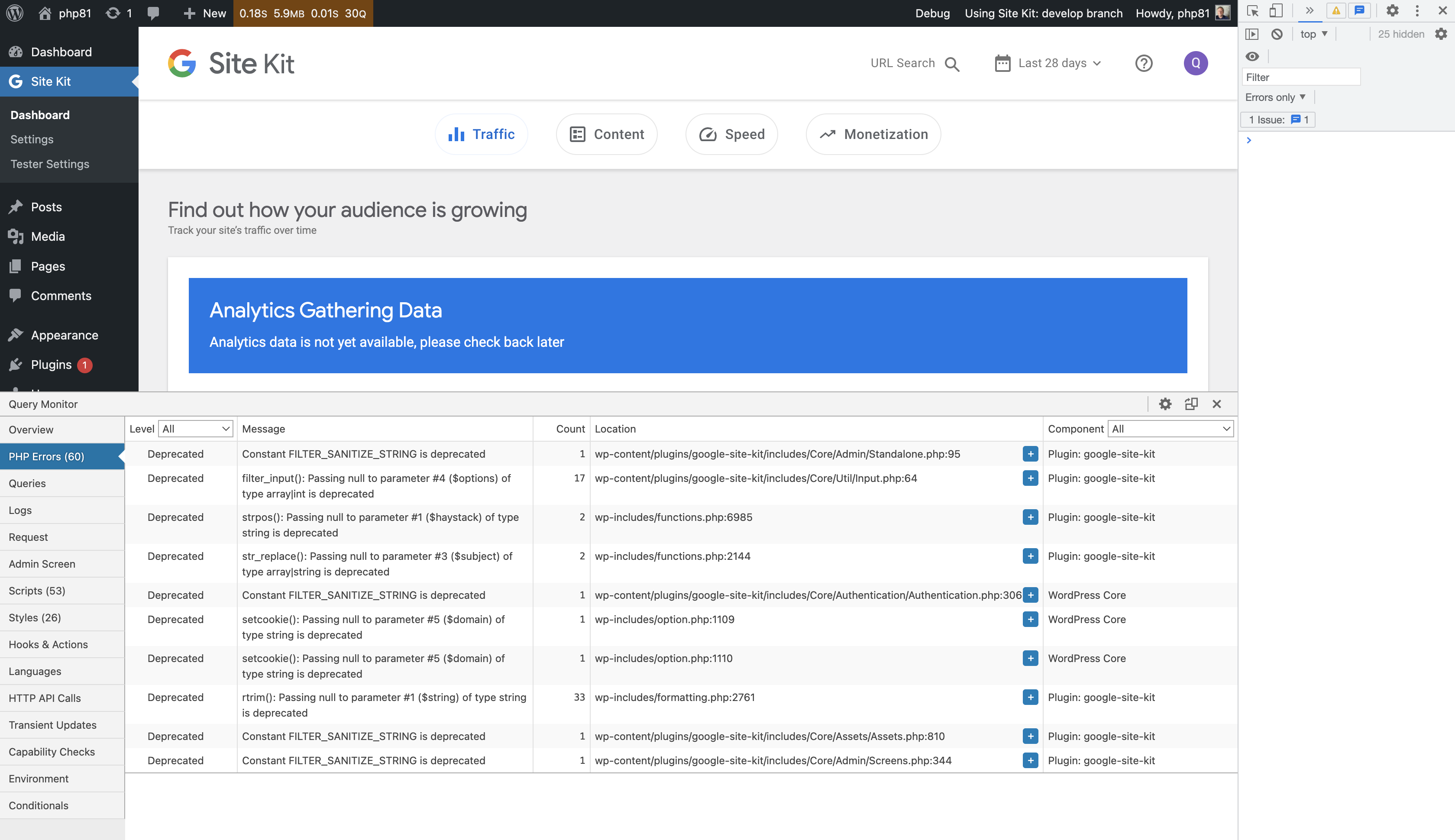The image size is (1455, 840).
Task: Expand stack trace for functions.php:6985 row
Action: pyautogui.click(x=1030, y=517)
